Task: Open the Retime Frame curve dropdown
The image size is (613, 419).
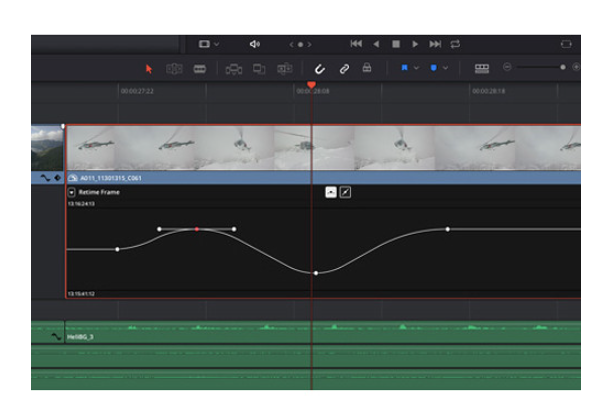Action: (x=72, y=192)
